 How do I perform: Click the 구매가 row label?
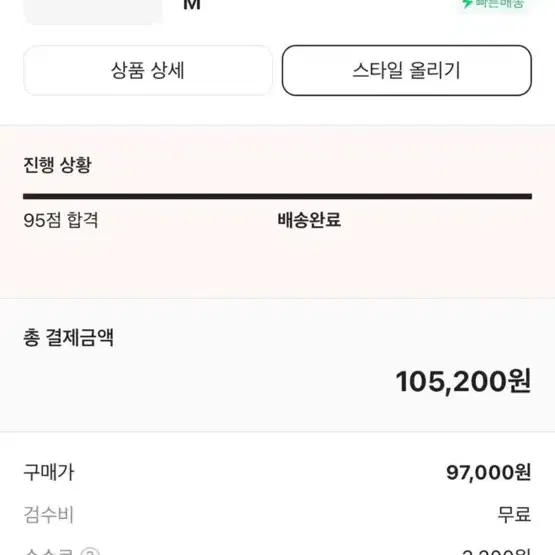pos(49,473)
